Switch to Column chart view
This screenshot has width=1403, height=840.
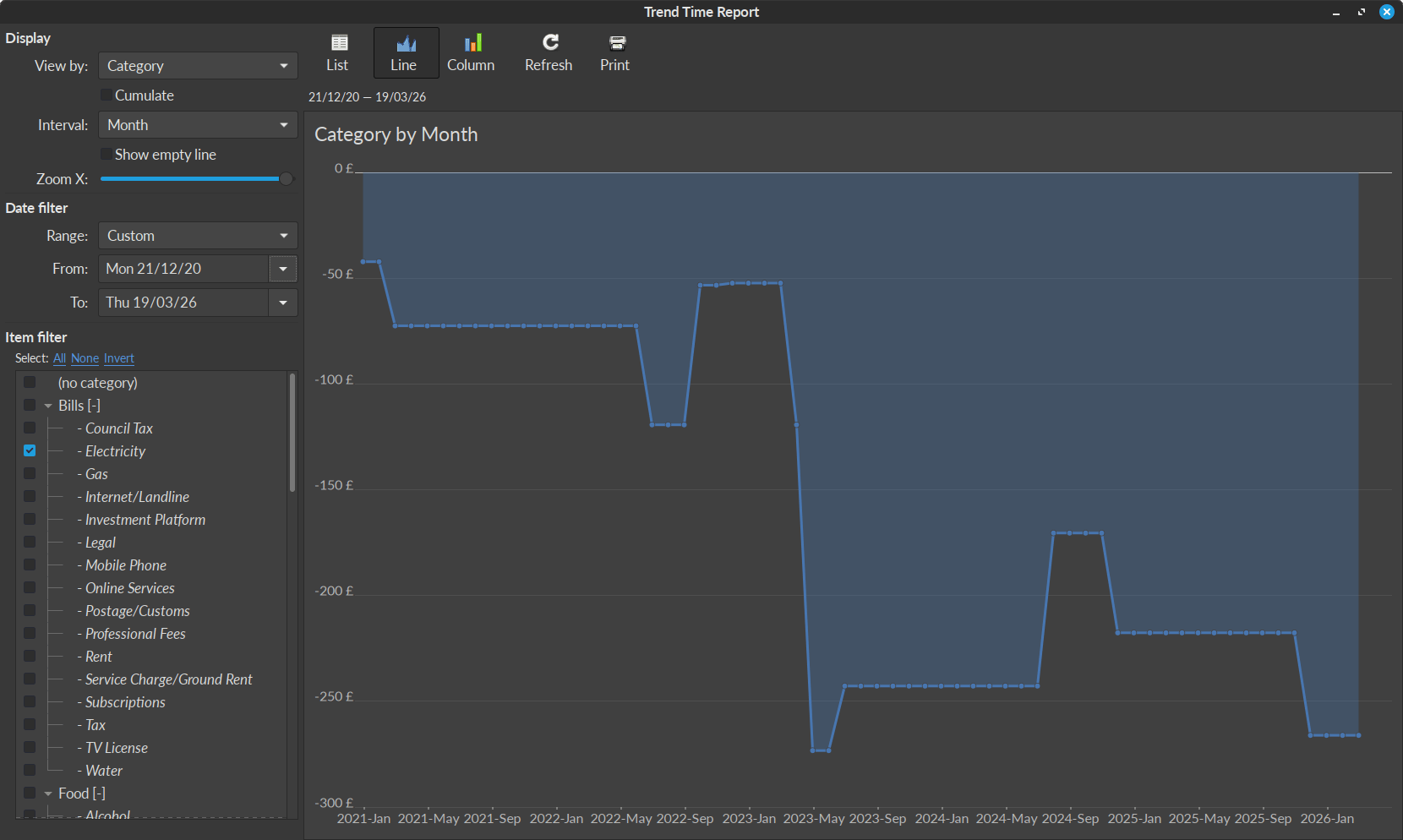[471, 52]
